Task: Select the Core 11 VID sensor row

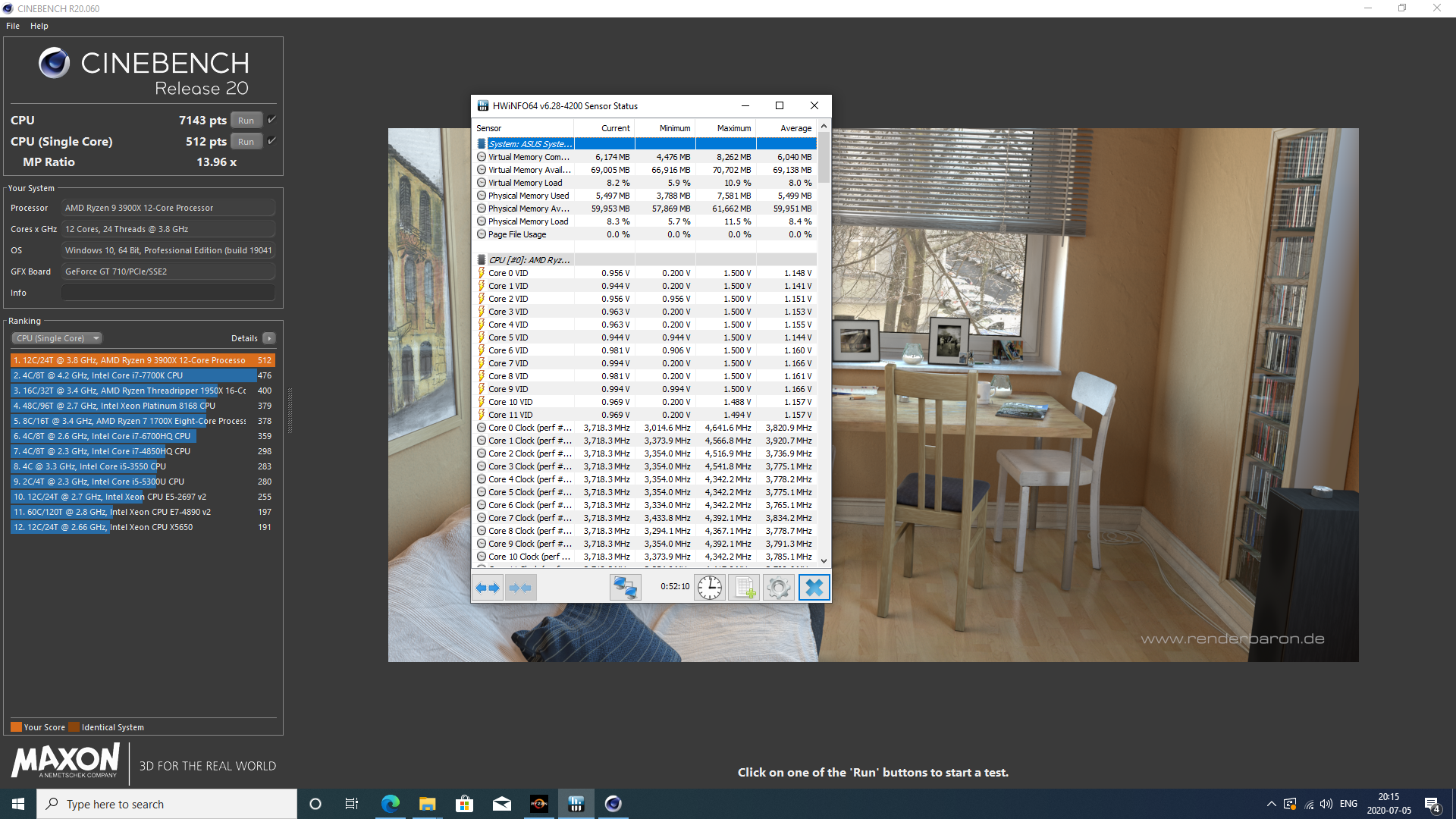Action: 645,415
